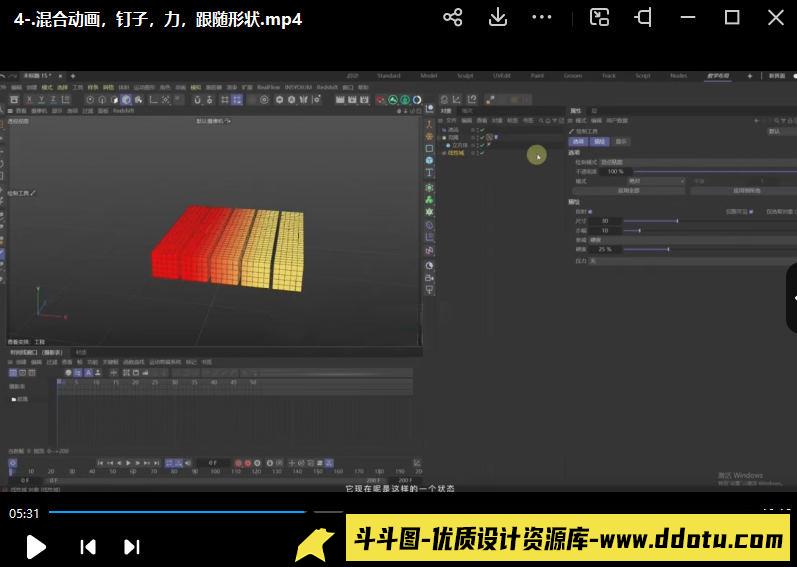Download the video file
The image size is (797, 567).
(x=497, y=18)
